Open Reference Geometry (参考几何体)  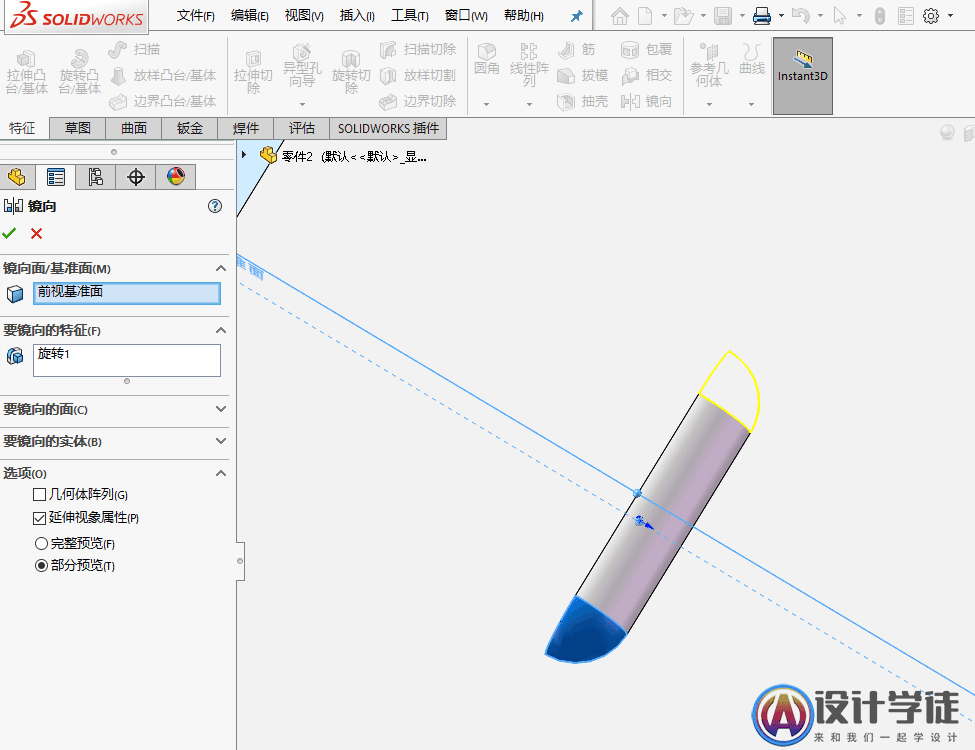(x=709, y=65)
